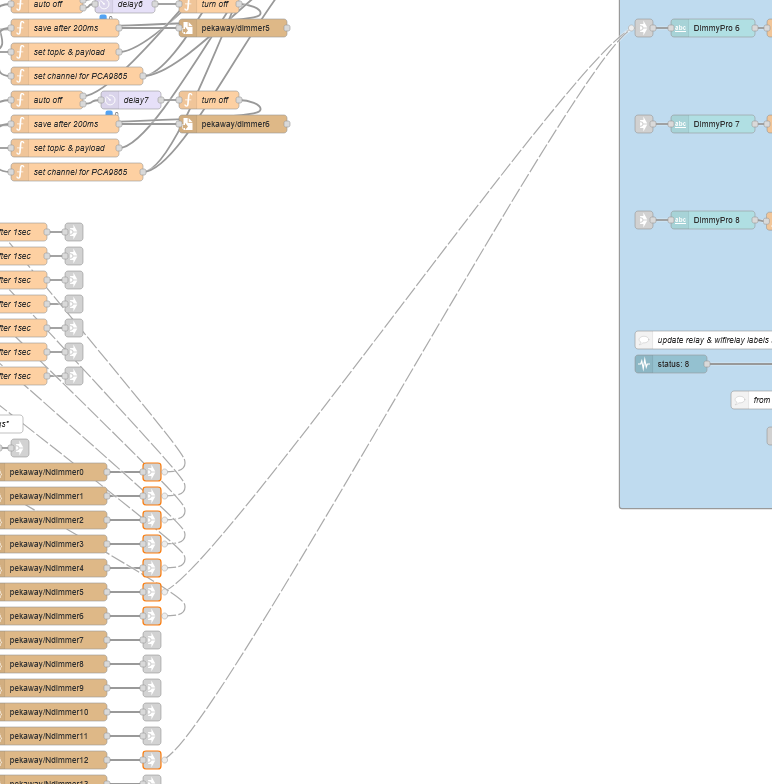Click the speech bubble icon on update relay comment
Screen dimensions: 772x784
(x=644, y=340)
